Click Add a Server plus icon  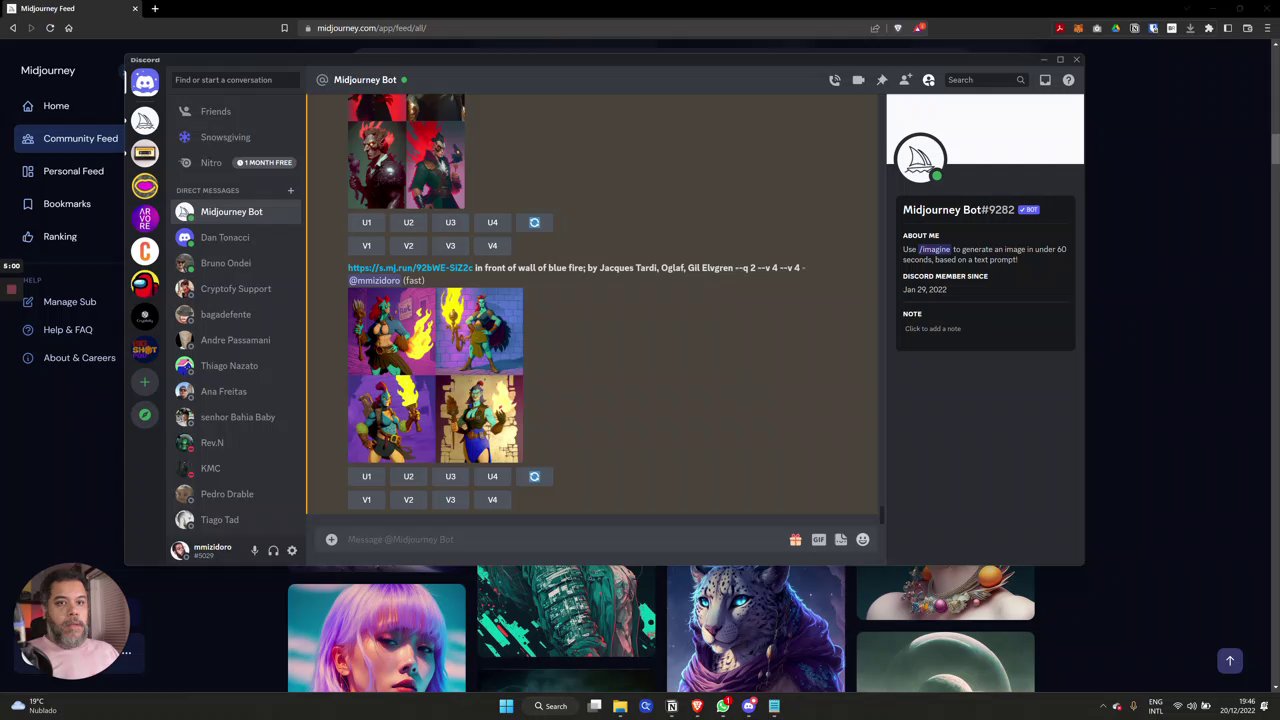(145, 382)
